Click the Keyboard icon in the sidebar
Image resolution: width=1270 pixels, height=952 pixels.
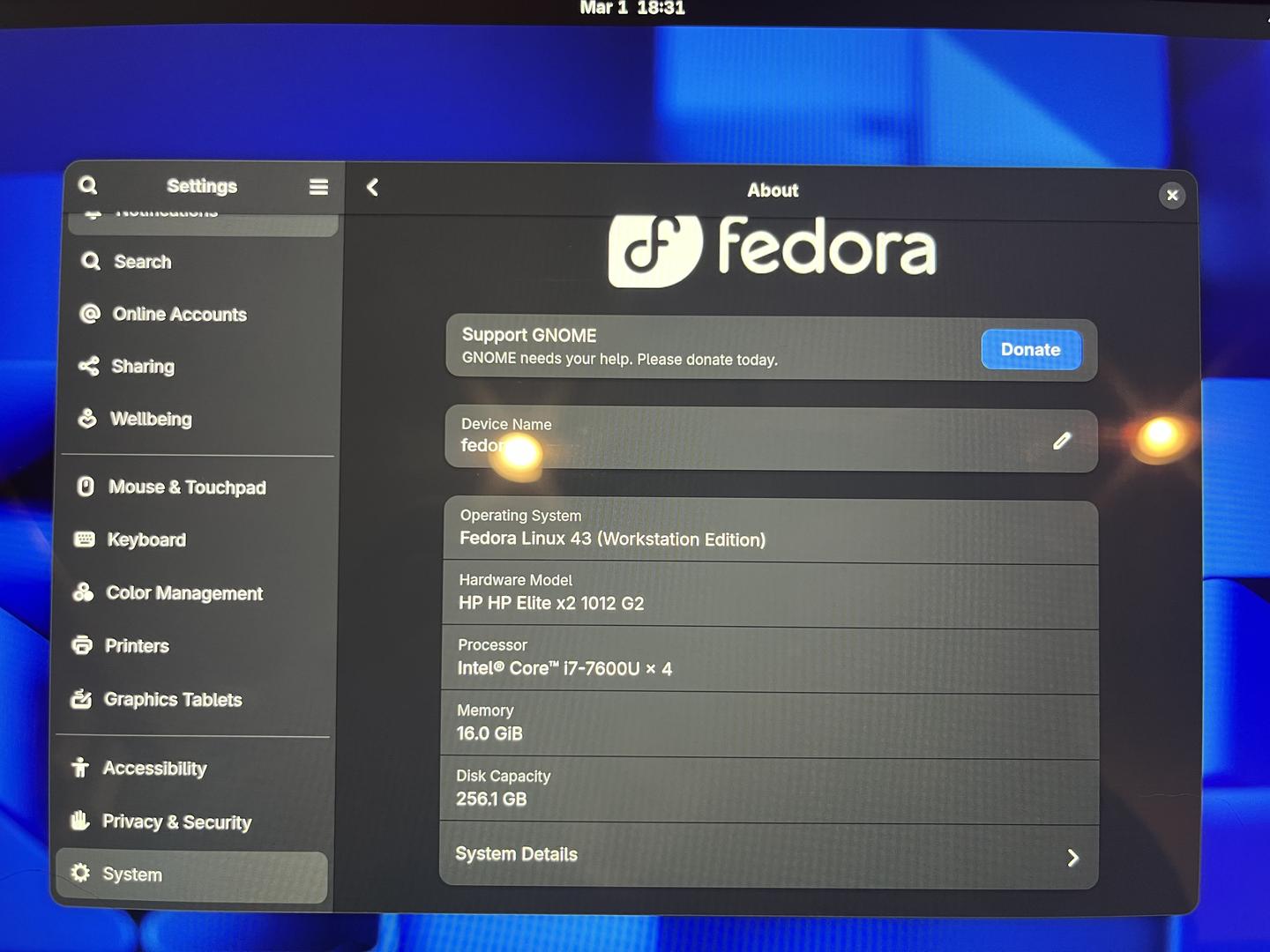click(x=85, y=539)
